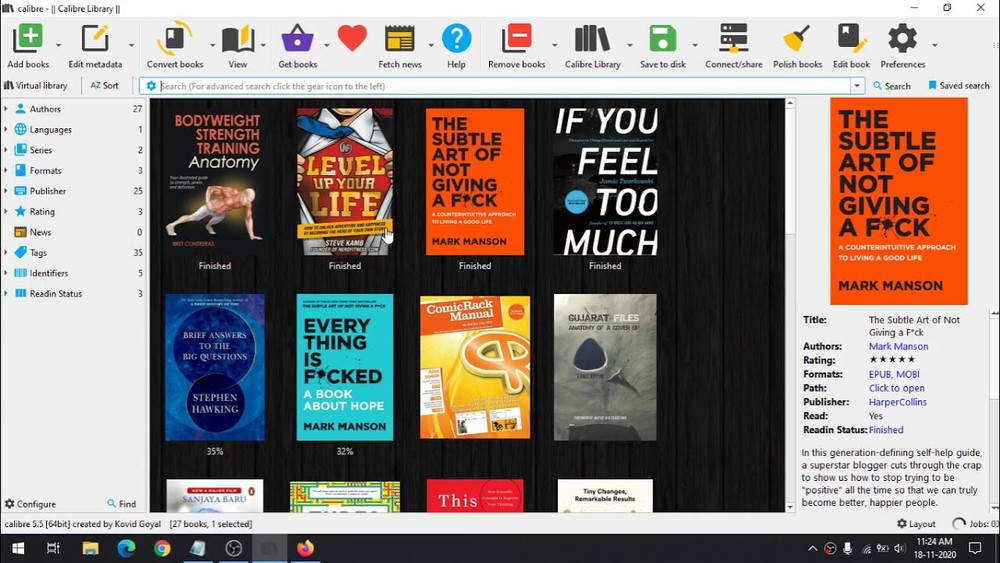
Task: Open the Mark Manson author link
Action: coord(898,346)
